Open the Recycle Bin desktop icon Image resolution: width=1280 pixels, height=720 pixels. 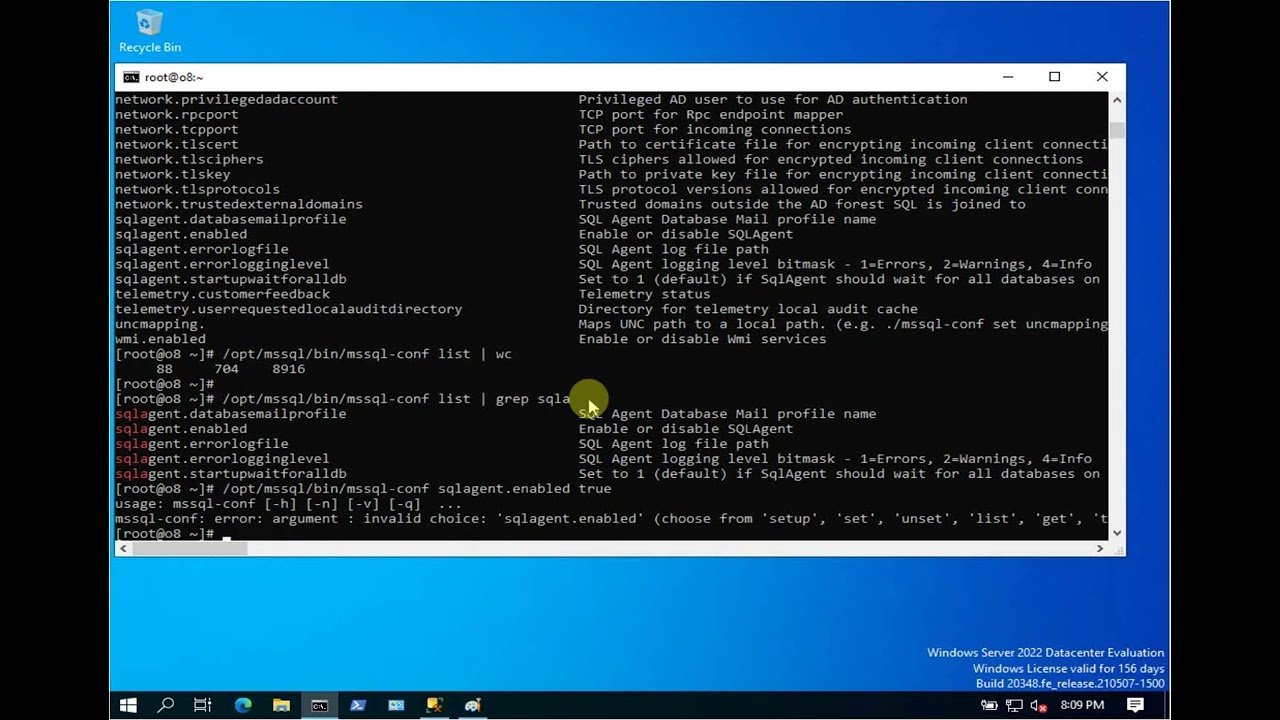point(149,31)
